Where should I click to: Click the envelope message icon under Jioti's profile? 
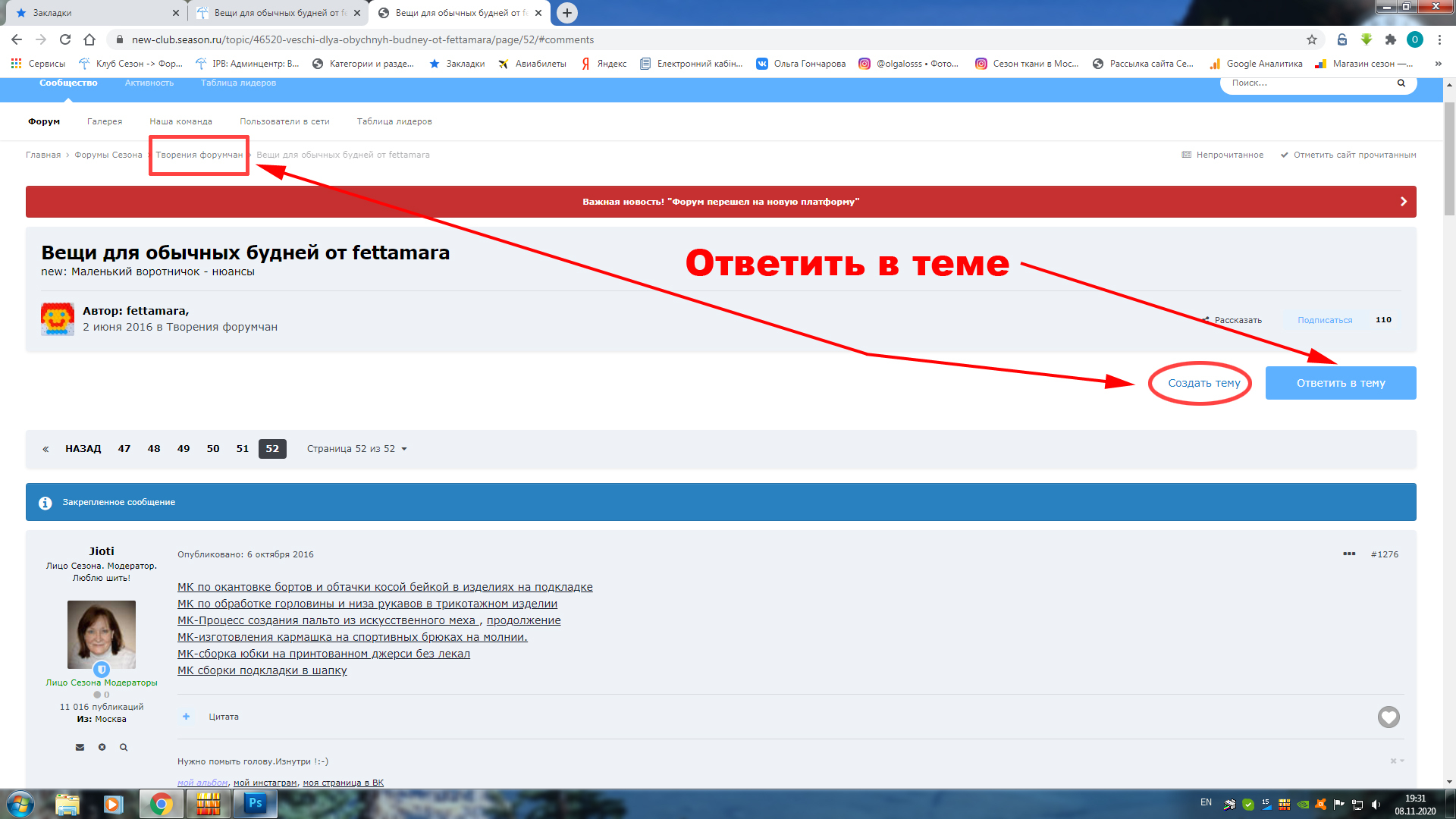click(80, 748)
